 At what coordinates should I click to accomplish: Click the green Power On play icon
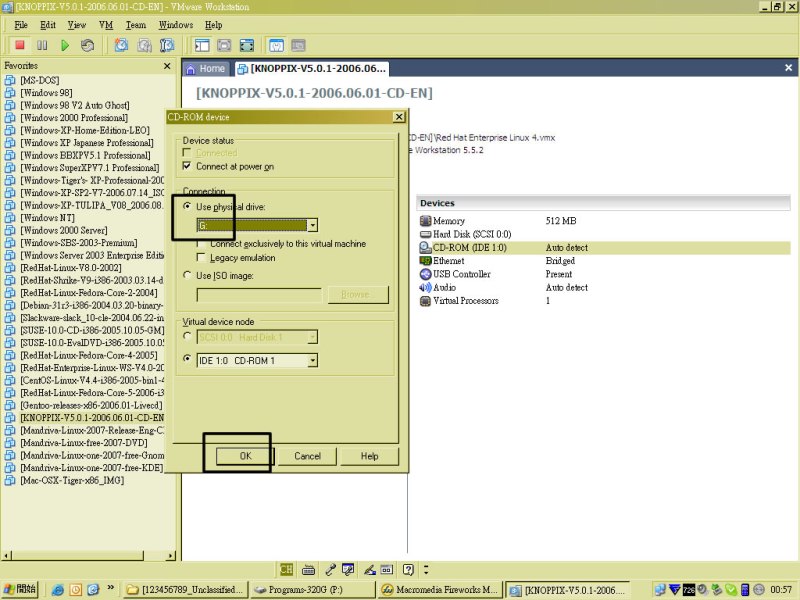coord(65,45)
